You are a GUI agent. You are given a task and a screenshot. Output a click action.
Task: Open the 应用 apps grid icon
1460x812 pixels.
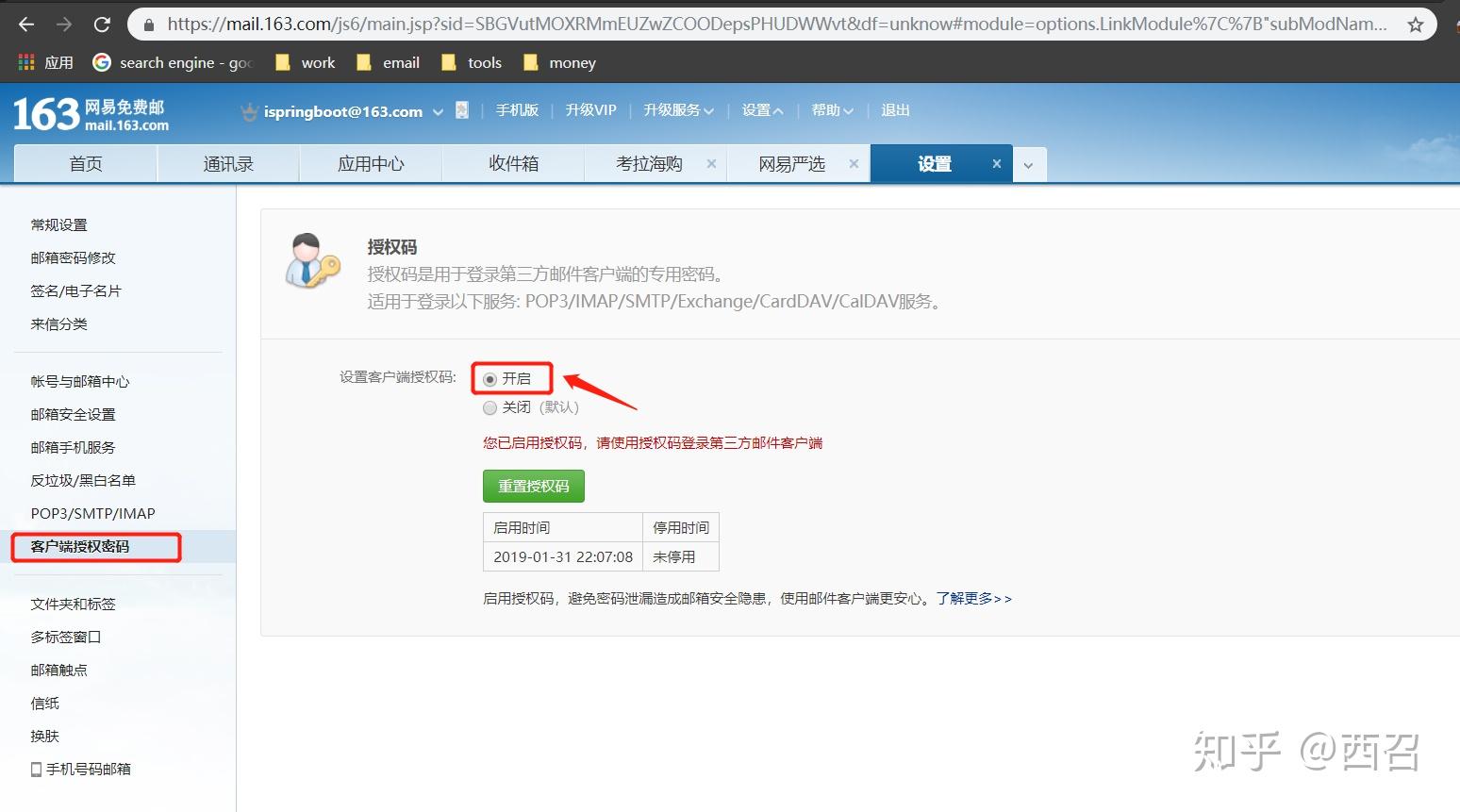pyautogui.click(x=26, y=62)
